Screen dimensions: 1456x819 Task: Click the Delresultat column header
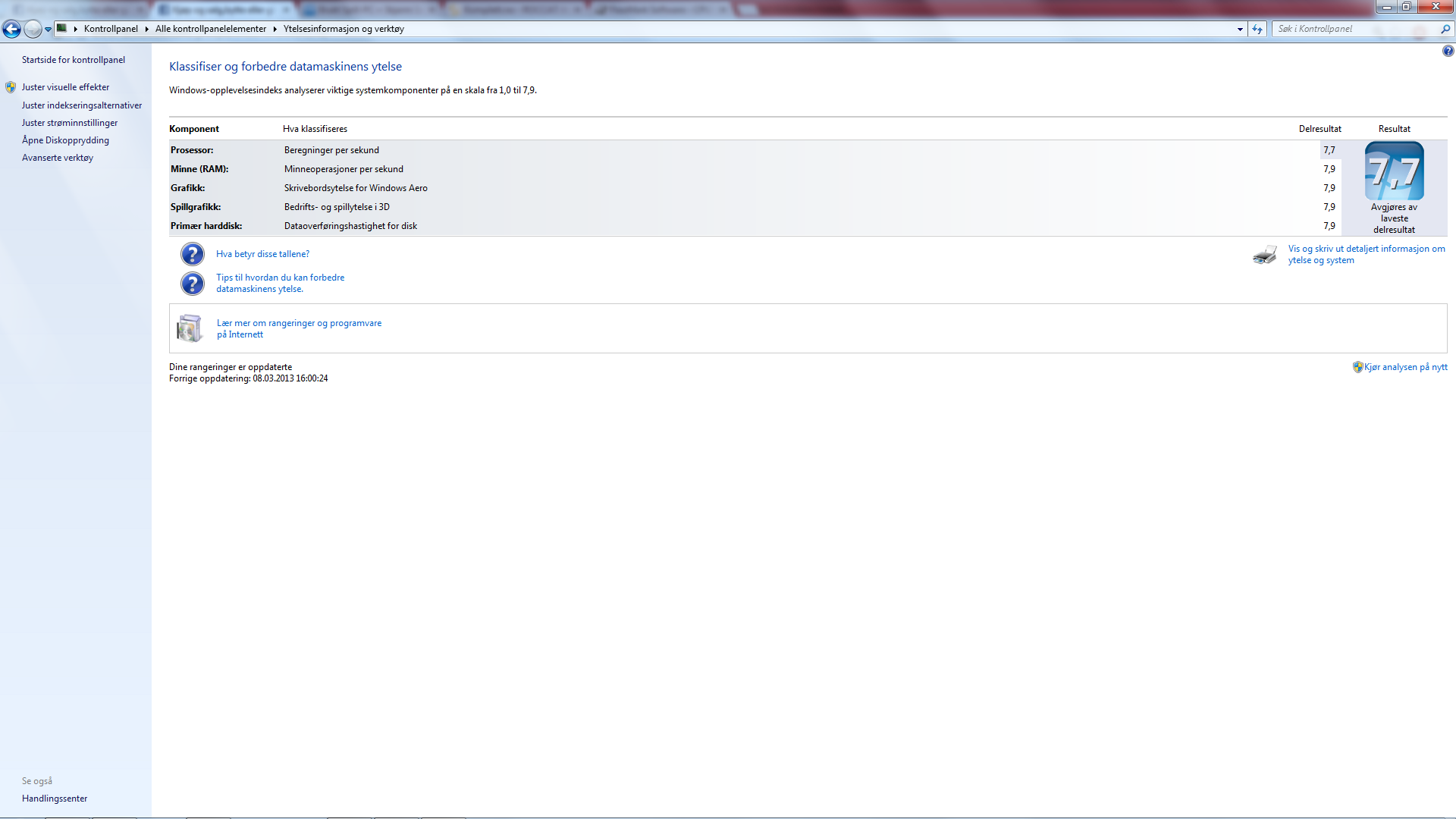coord(1319,129)
